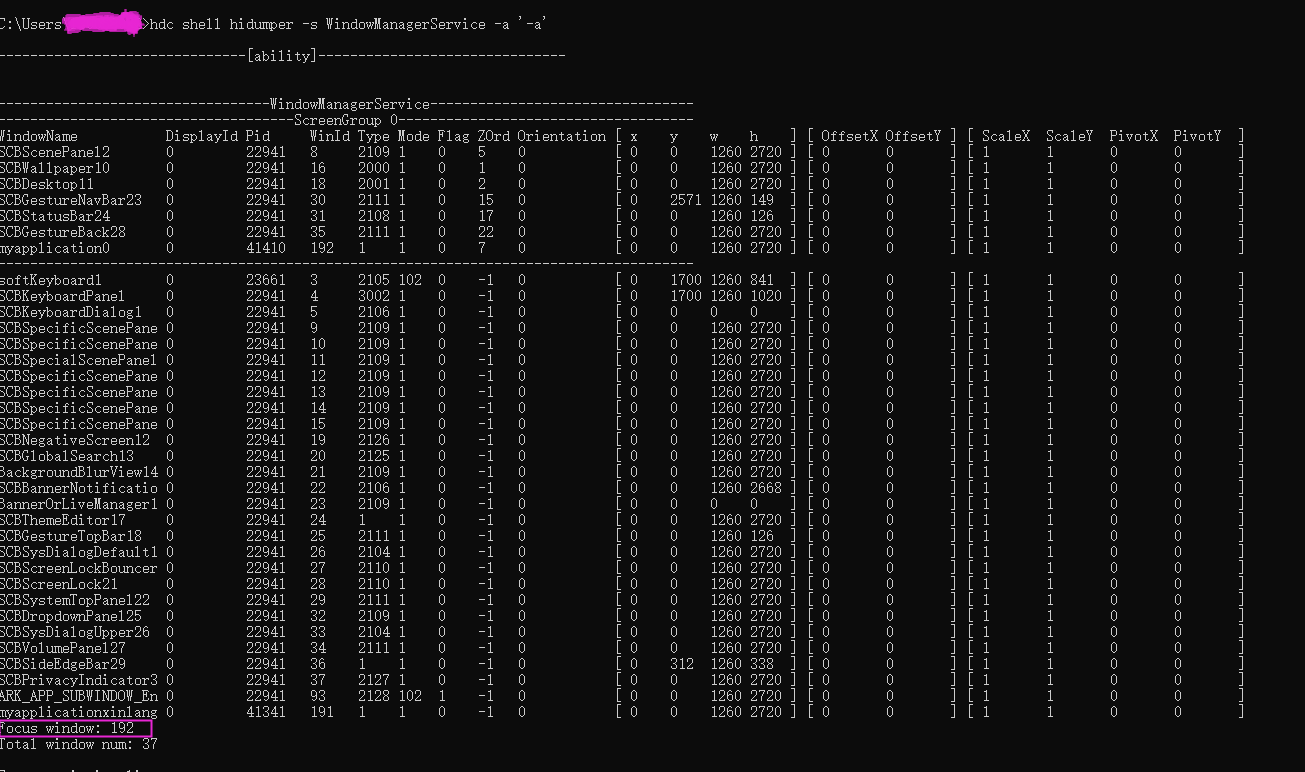Click the Orientation column header
Image resolution: width=1305 pixels, height=772 pixels.
[x=562, y=136]
